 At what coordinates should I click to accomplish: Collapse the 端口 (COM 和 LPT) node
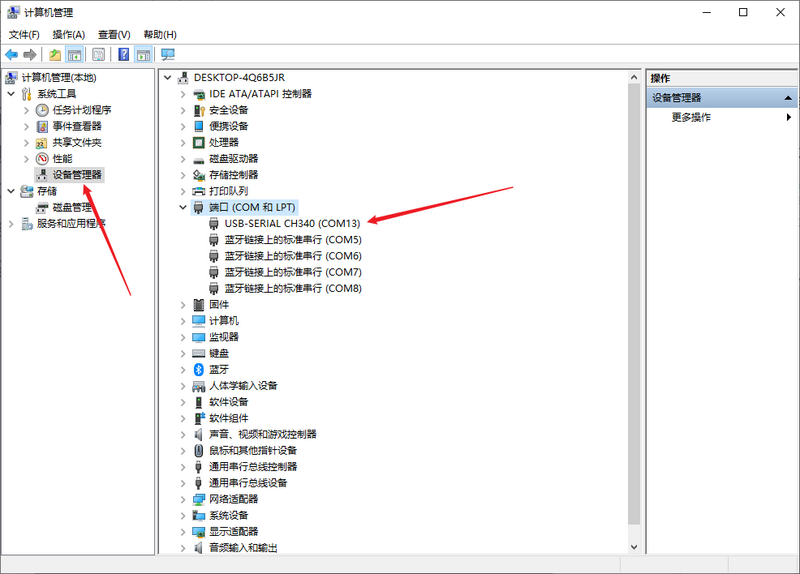tap(183, 207)
